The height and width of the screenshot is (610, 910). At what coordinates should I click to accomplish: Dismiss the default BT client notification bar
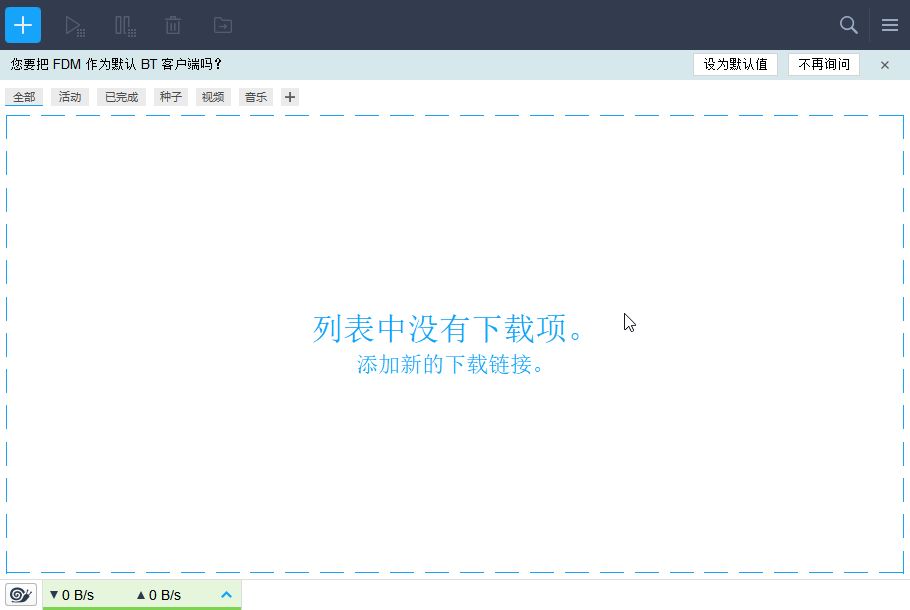coord(884,65)
